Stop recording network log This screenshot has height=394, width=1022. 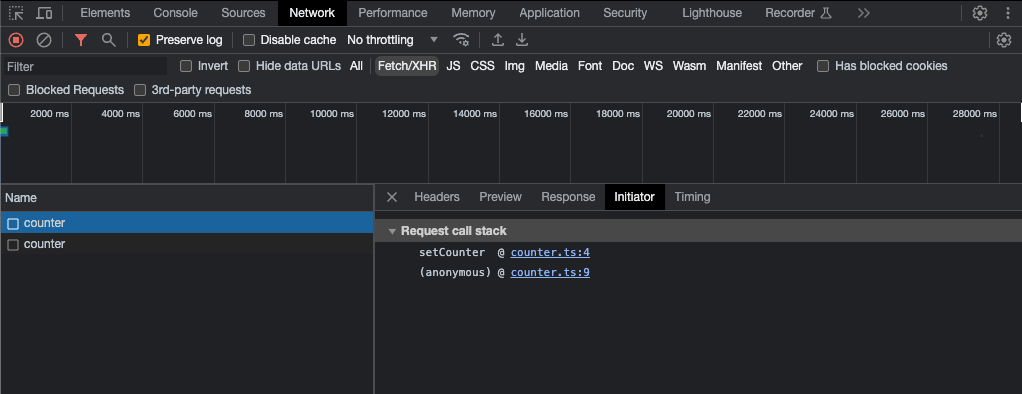click(16, 40)
